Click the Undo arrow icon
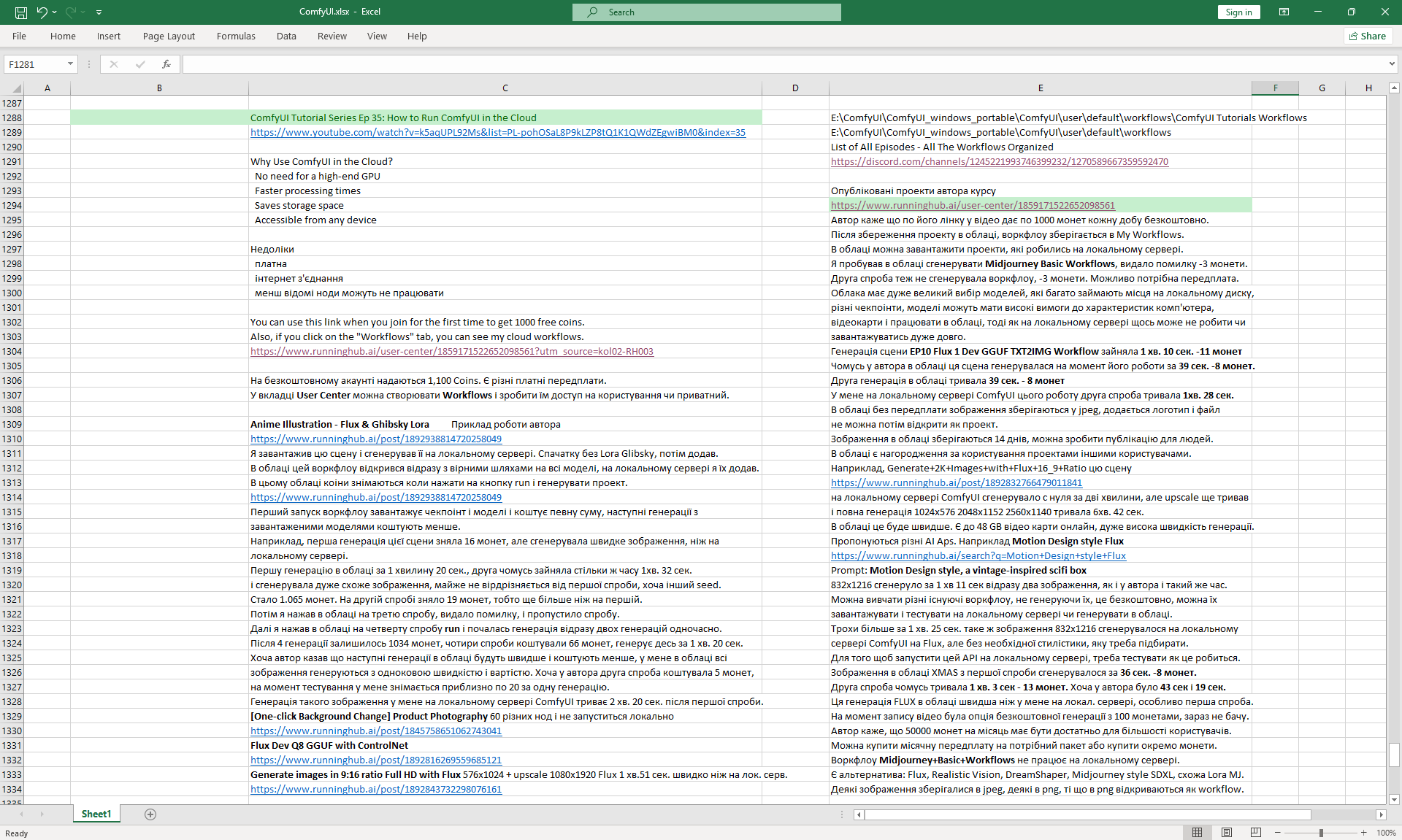 pos(42,12)
